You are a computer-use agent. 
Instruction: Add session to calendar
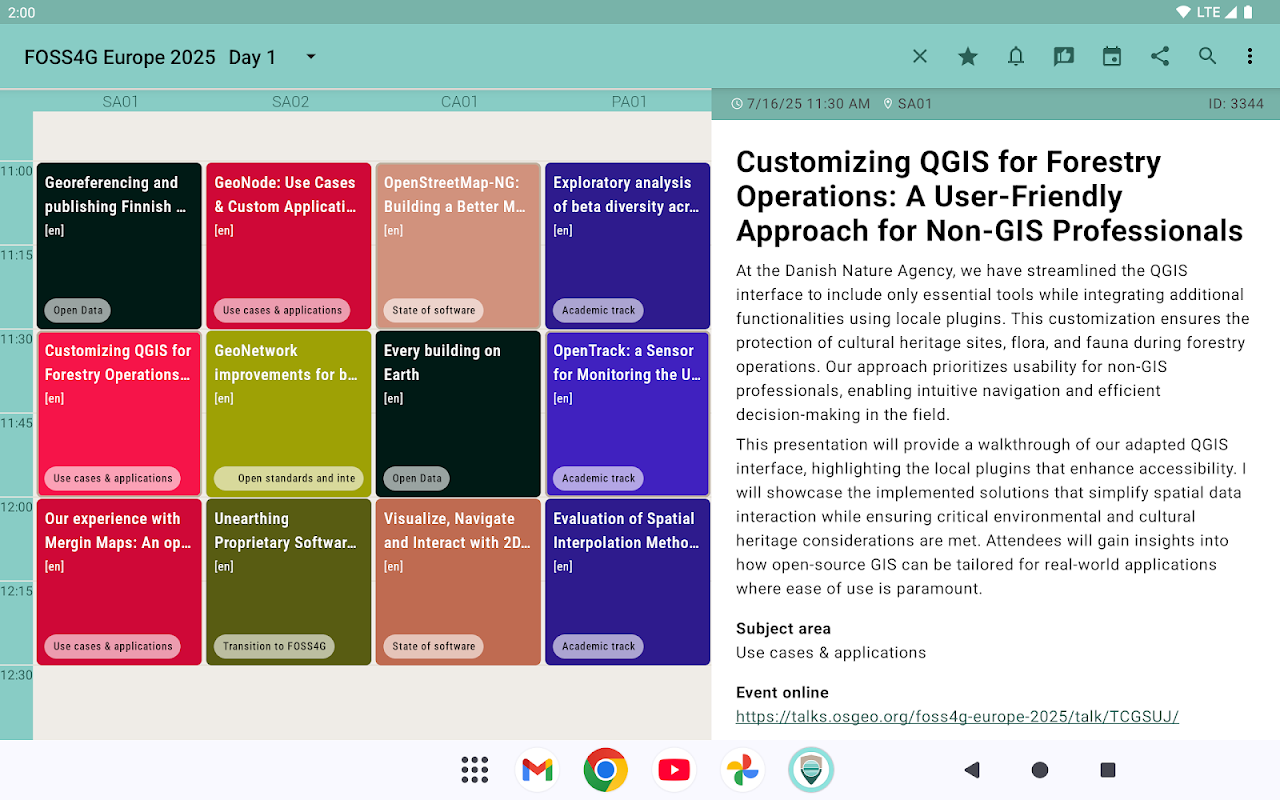click(x=1112, y=57)
